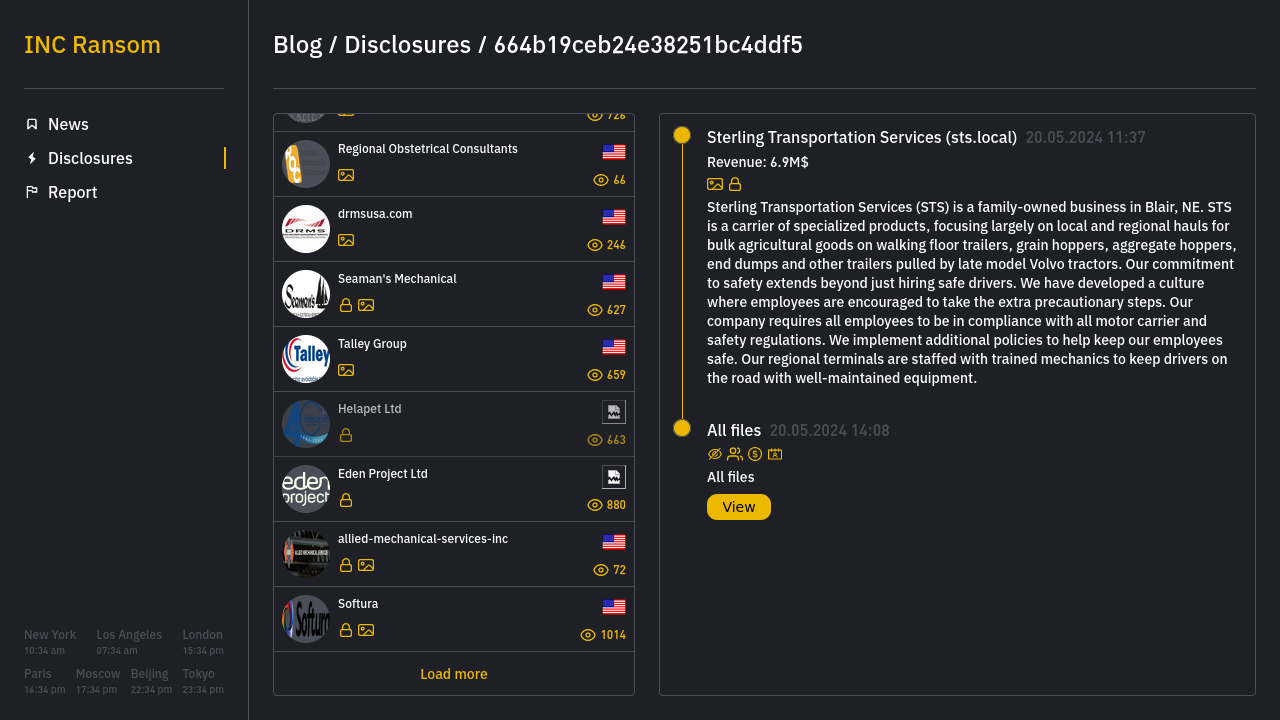Image resolution: width=1280 pixels, height=720 pixels.
Task: Click the Talley Group logo thumbnail
Action: (306, 359)
